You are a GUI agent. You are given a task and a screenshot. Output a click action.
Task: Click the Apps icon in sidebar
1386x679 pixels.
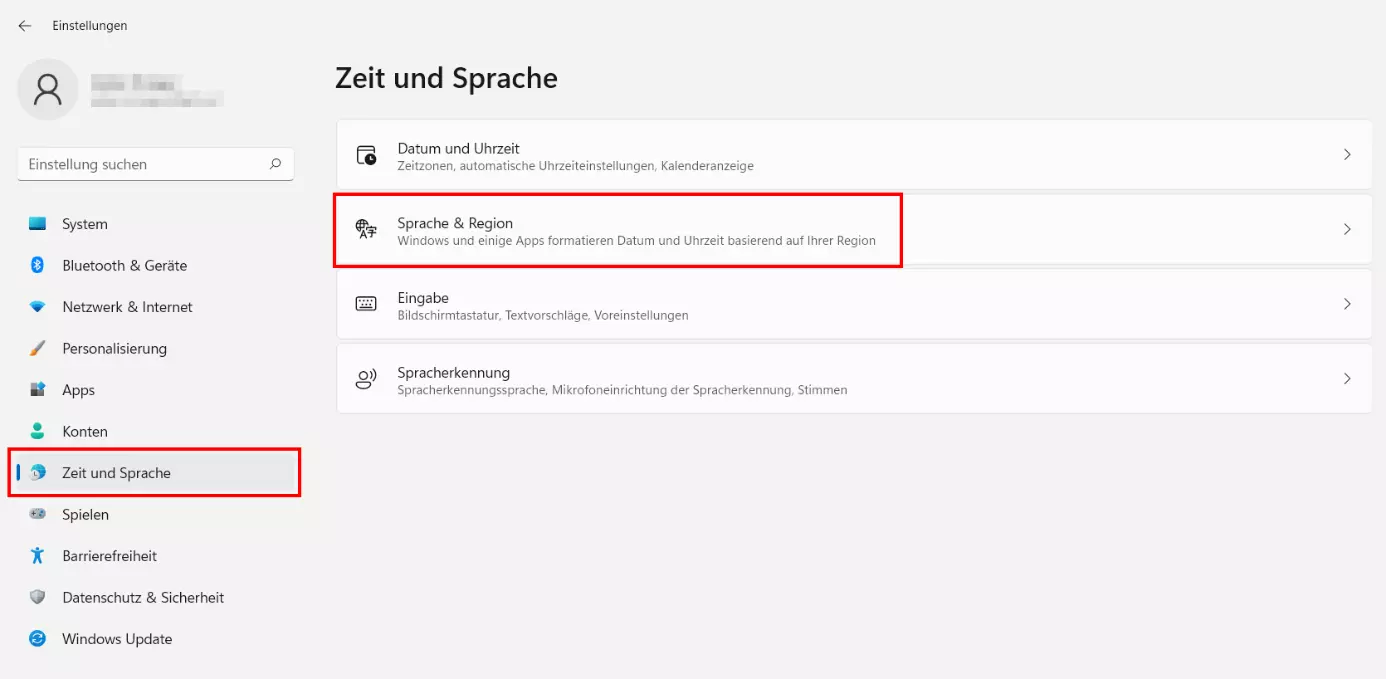(38, 390)
